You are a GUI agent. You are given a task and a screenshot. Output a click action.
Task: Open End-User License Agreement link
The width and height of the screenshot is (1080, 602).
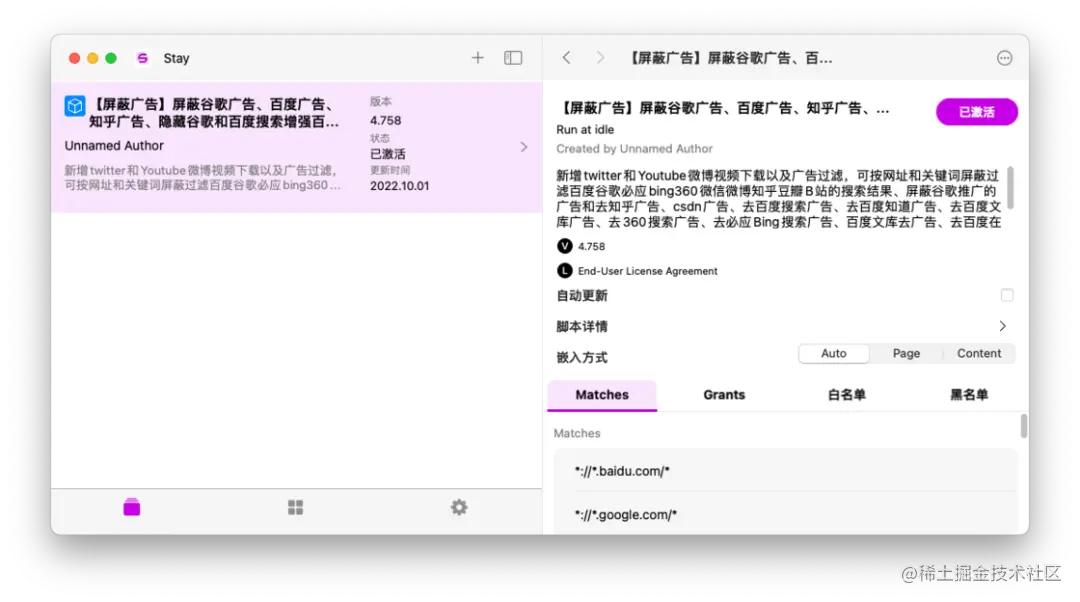[647, 271]
